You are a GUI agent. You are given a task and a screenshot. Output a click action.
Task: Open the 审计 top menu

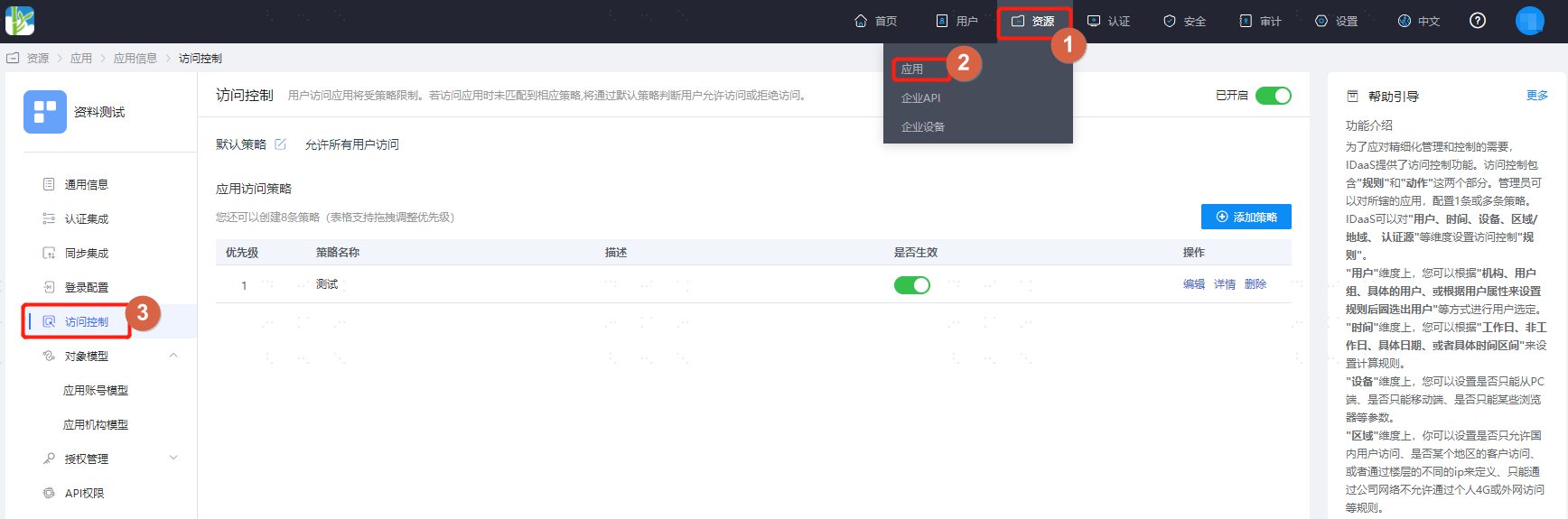(x=1261, y=21)
